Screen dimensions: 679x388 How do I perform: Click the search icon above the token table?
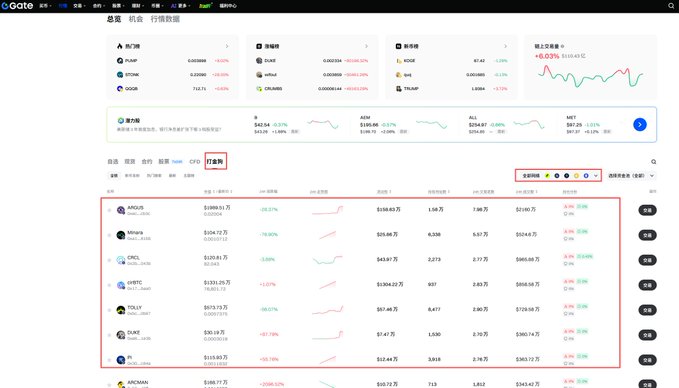(x=653, y=162)
